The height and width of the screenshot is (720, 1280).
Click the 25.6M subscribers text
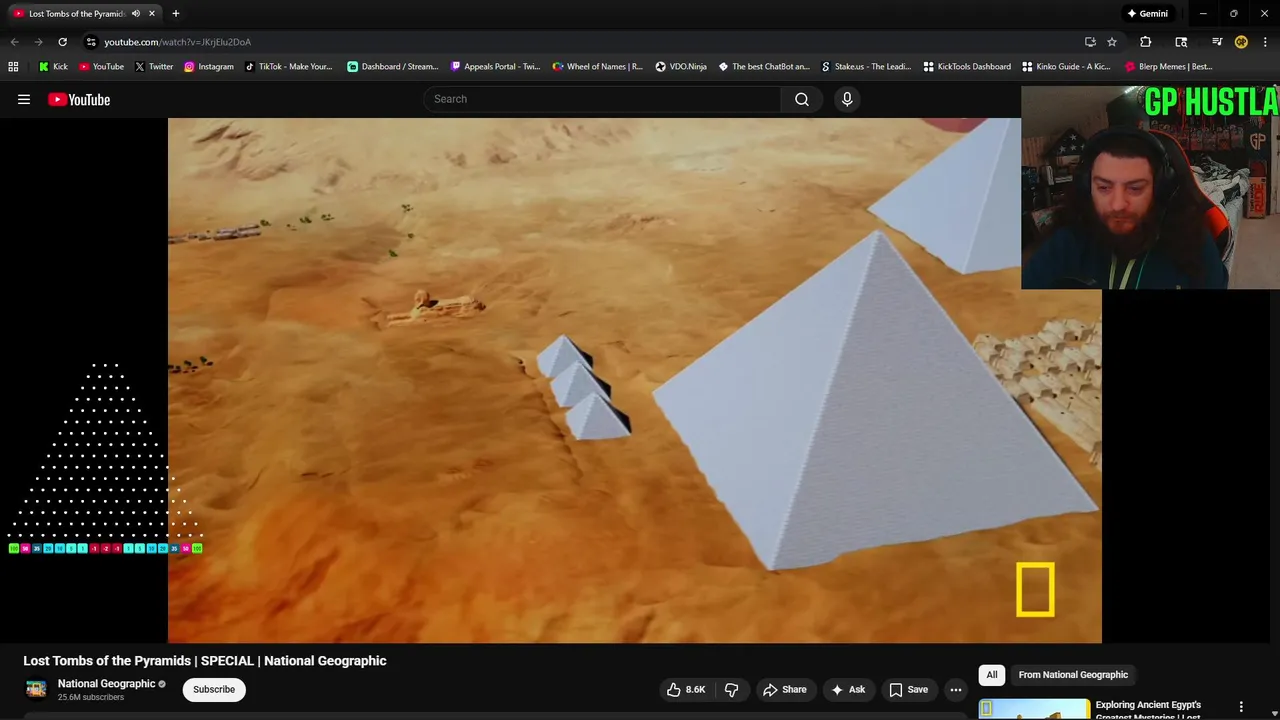(x=90, y=697)
